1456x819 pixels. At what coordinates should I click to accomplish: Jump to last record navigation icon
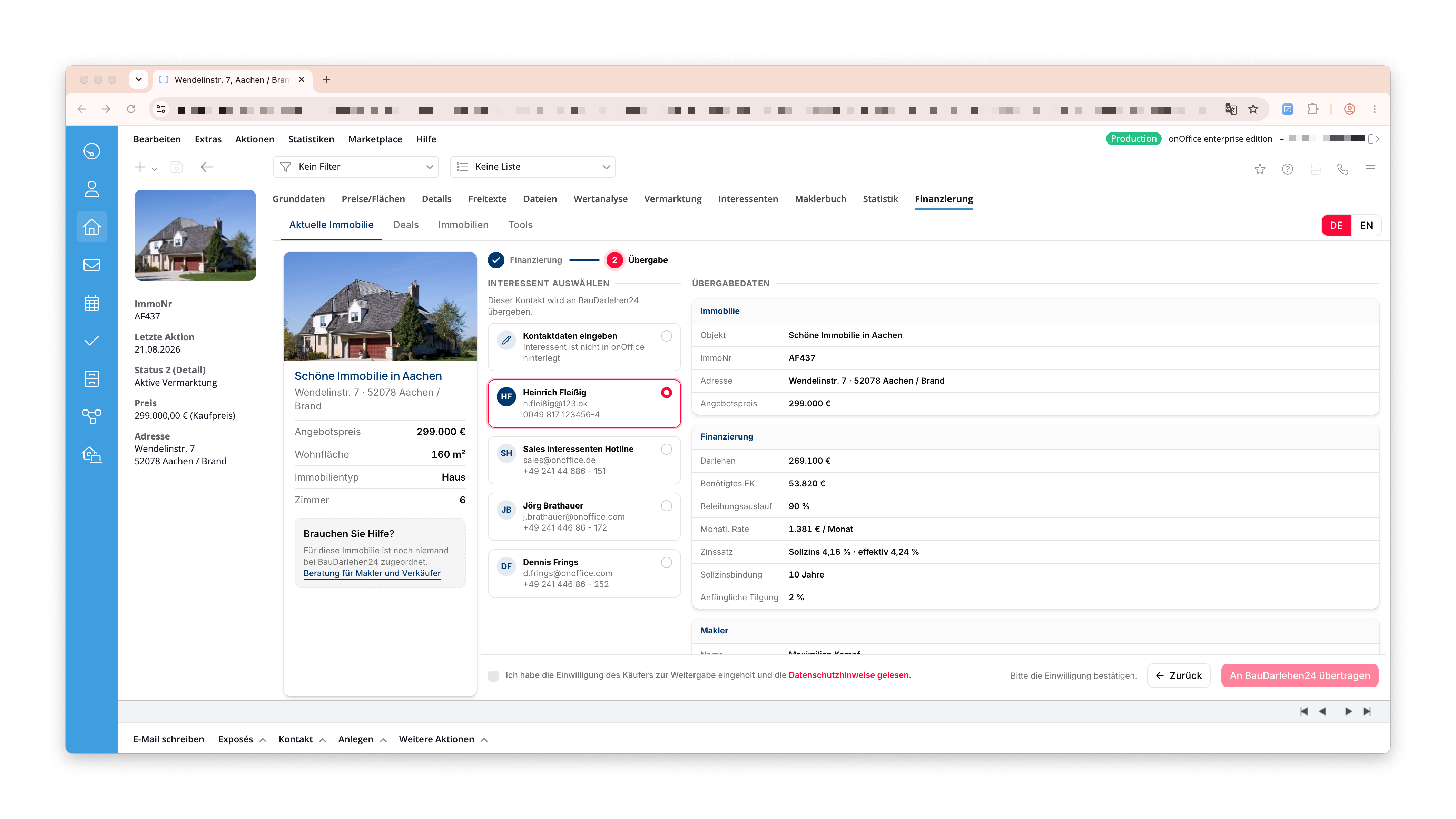1367,711
